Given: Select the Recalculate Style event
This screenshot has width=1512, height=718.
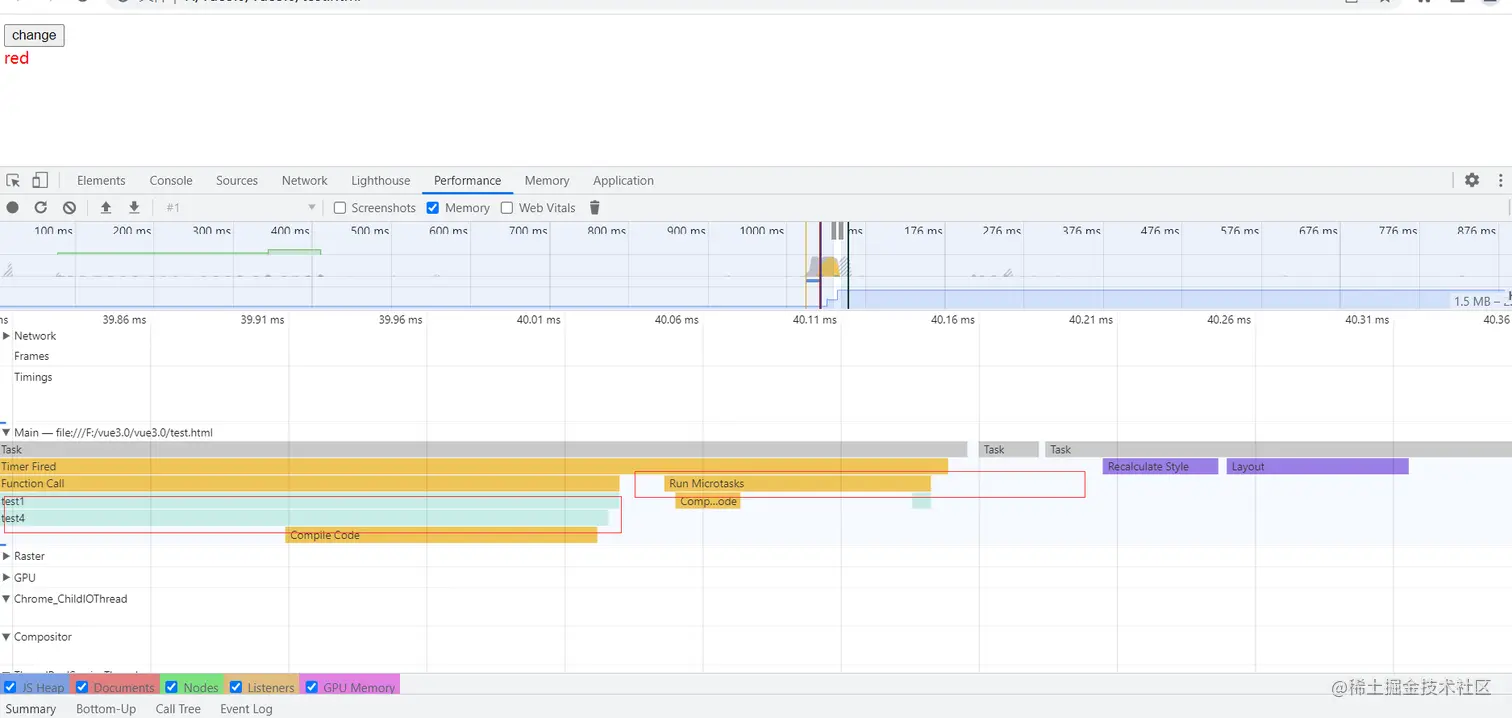Looking at the screenshot, I should point(1160,467).
